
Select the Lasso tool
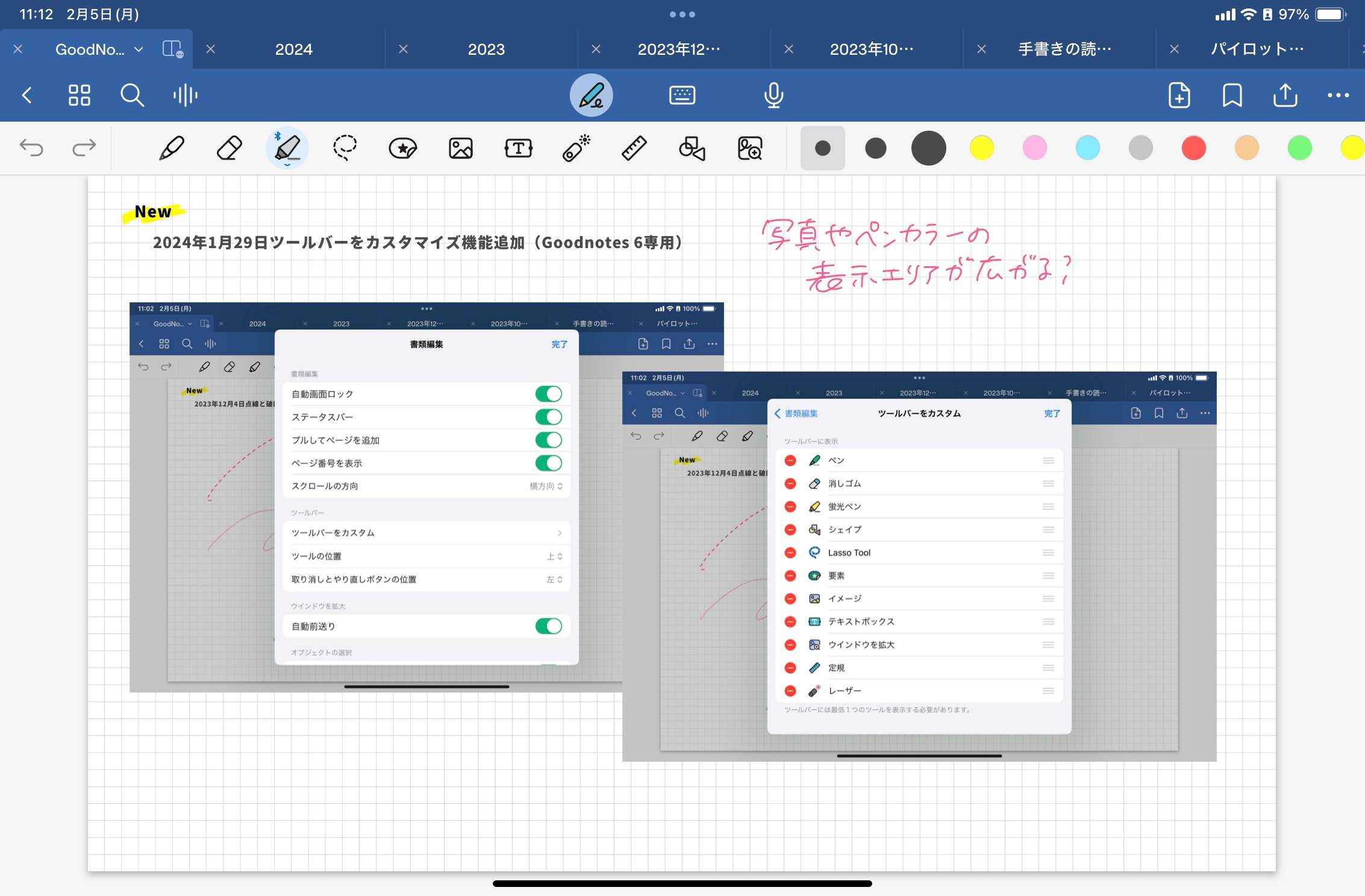[345, 148]
